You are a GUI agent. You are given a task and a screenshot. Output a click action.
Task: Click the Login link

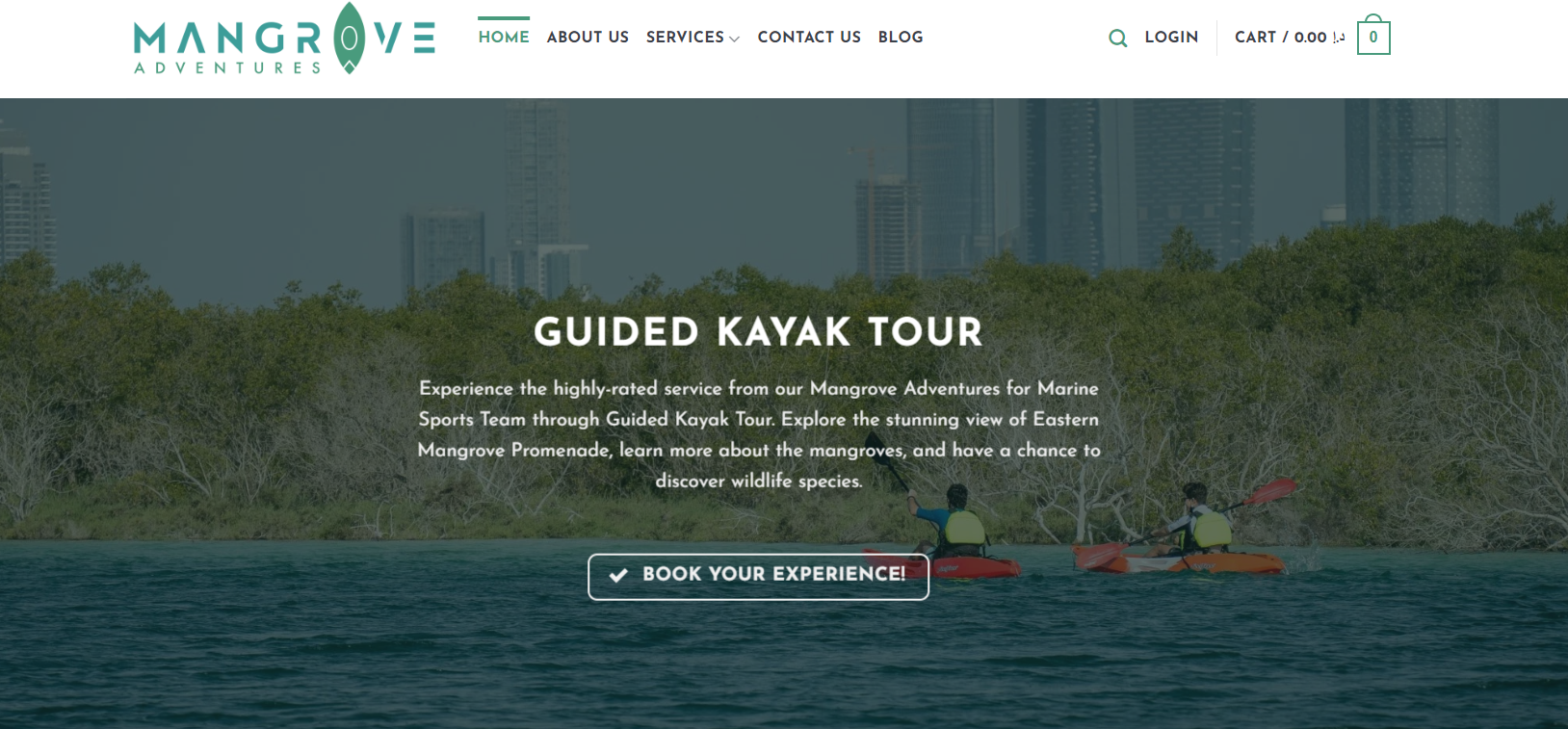[1171, 37]
